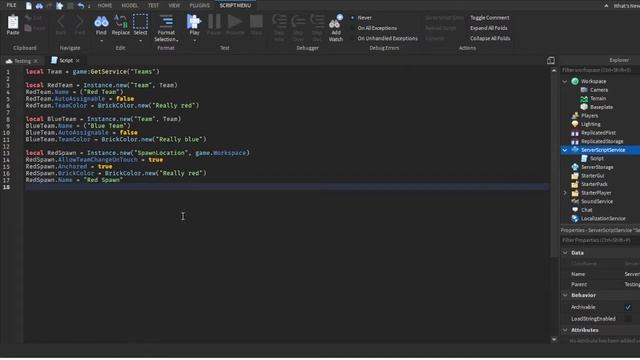Toggle the Archivable checkbox

coord(628,307)
